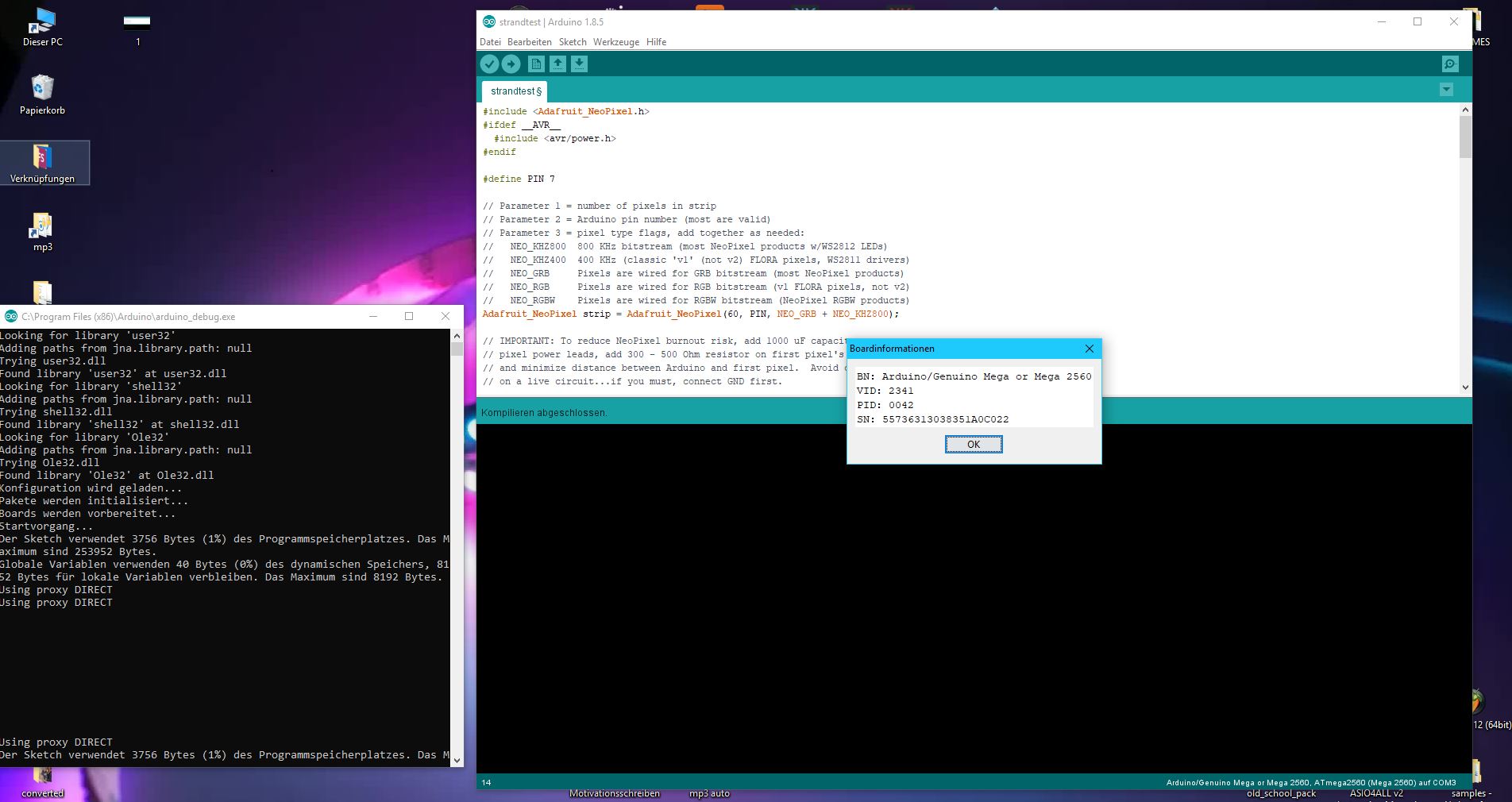Viewport: 1512px width, 802px height.
Task: Click the 'BN: Arduino/Genuino Mega' line in dialog
Action: point(974,376)
